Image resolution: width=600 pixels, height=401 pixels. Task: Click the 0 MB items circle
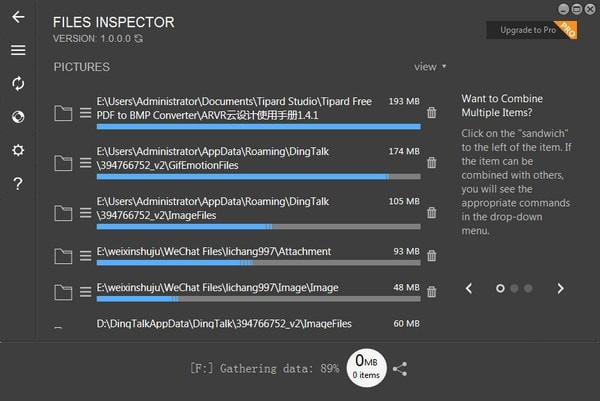(367, 367)
